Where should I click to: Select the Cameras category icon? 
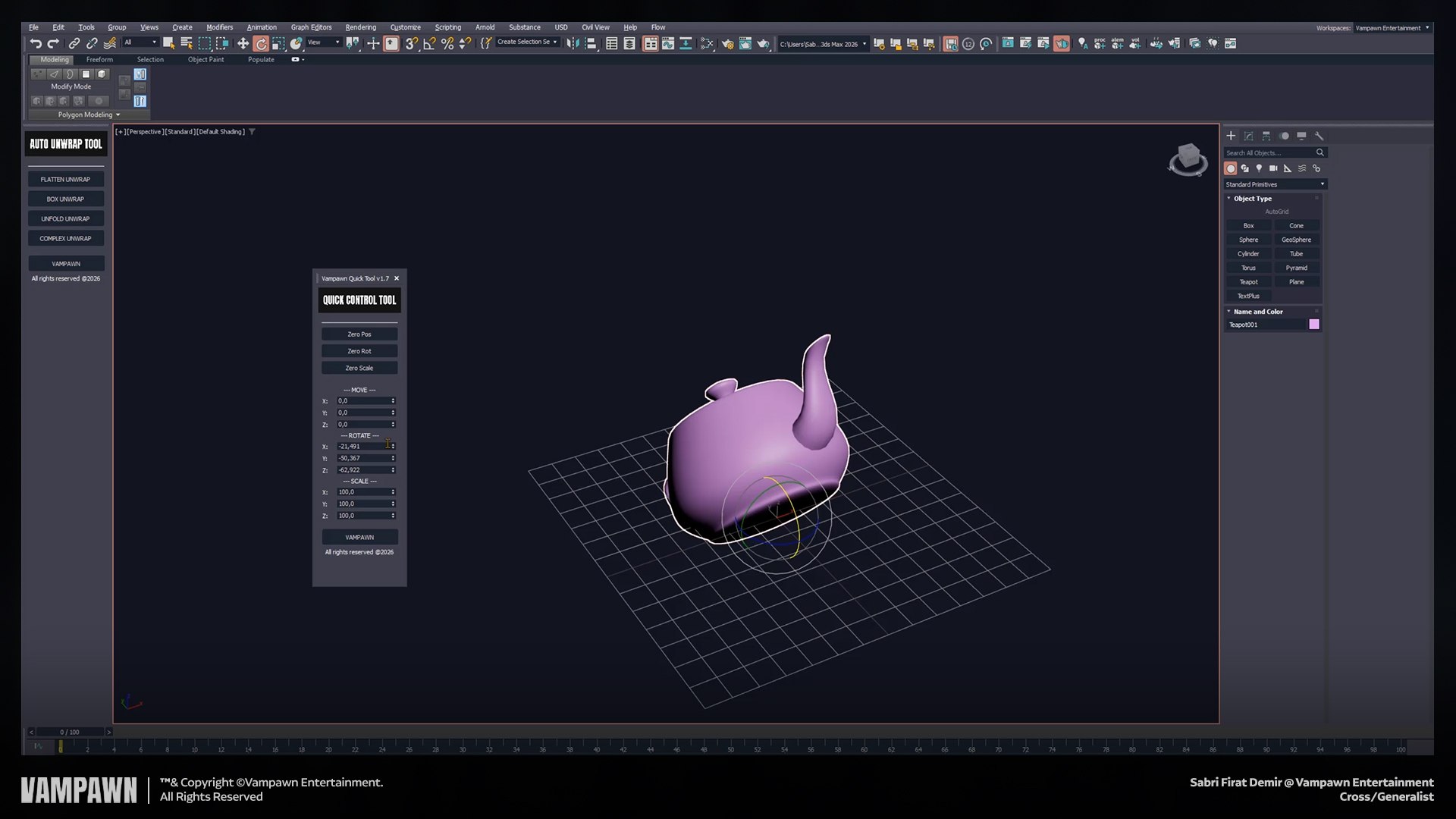click(x=1273, y=168)
